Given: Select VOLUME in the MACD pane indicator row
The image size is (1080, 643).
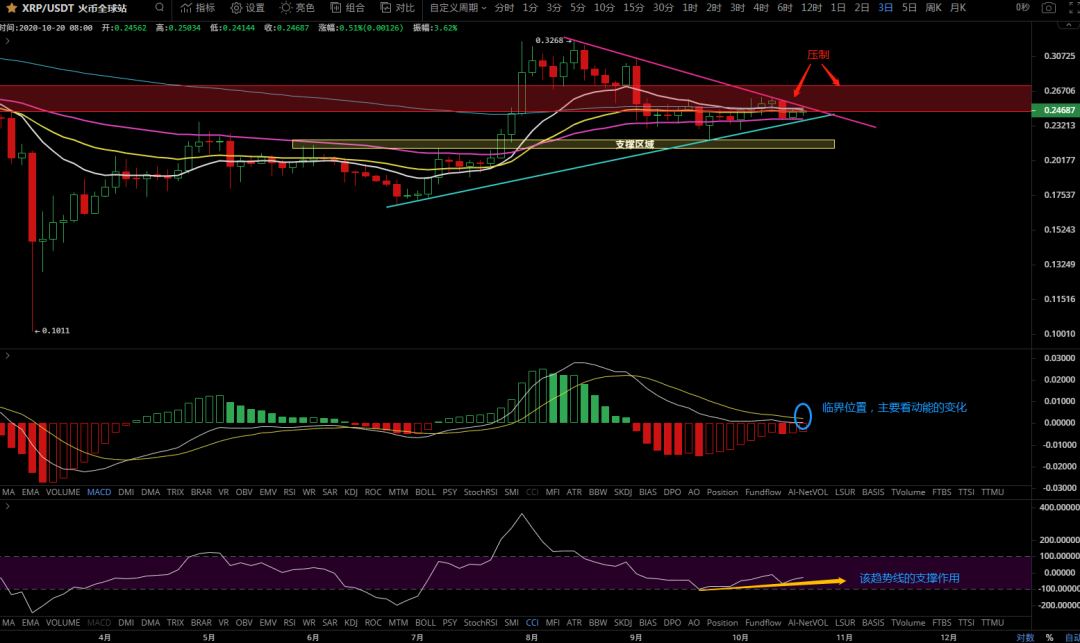Looking at the screenshot, I should pyautogui.click(x=63, y=492).
